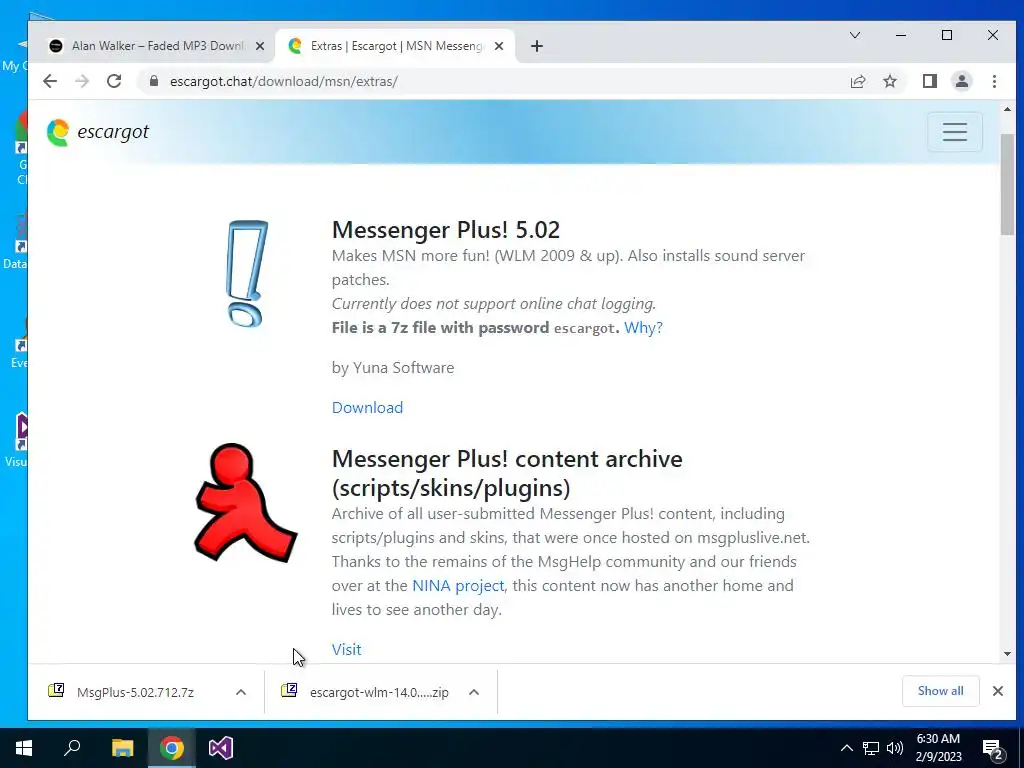Open Visual Studio from the taskbar
The image size is (1024, 768).
(221, 748)
